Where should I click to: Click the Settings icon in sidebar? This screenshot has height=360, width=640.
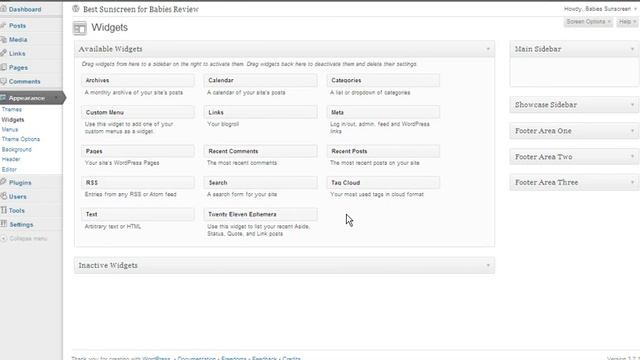(4, 224)
